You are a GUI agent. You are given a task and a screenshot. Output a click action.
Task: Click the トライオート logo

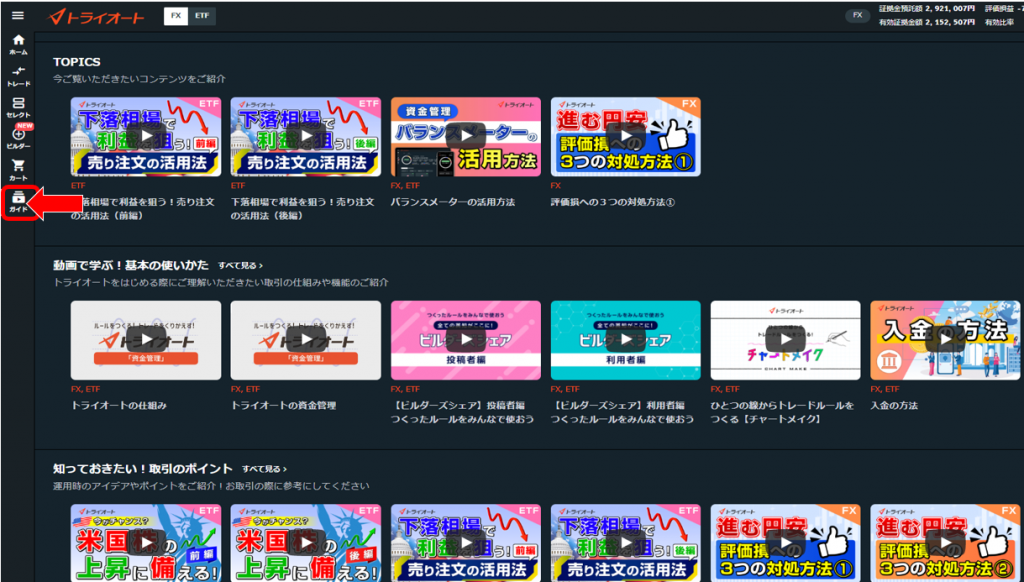point(96,16)
